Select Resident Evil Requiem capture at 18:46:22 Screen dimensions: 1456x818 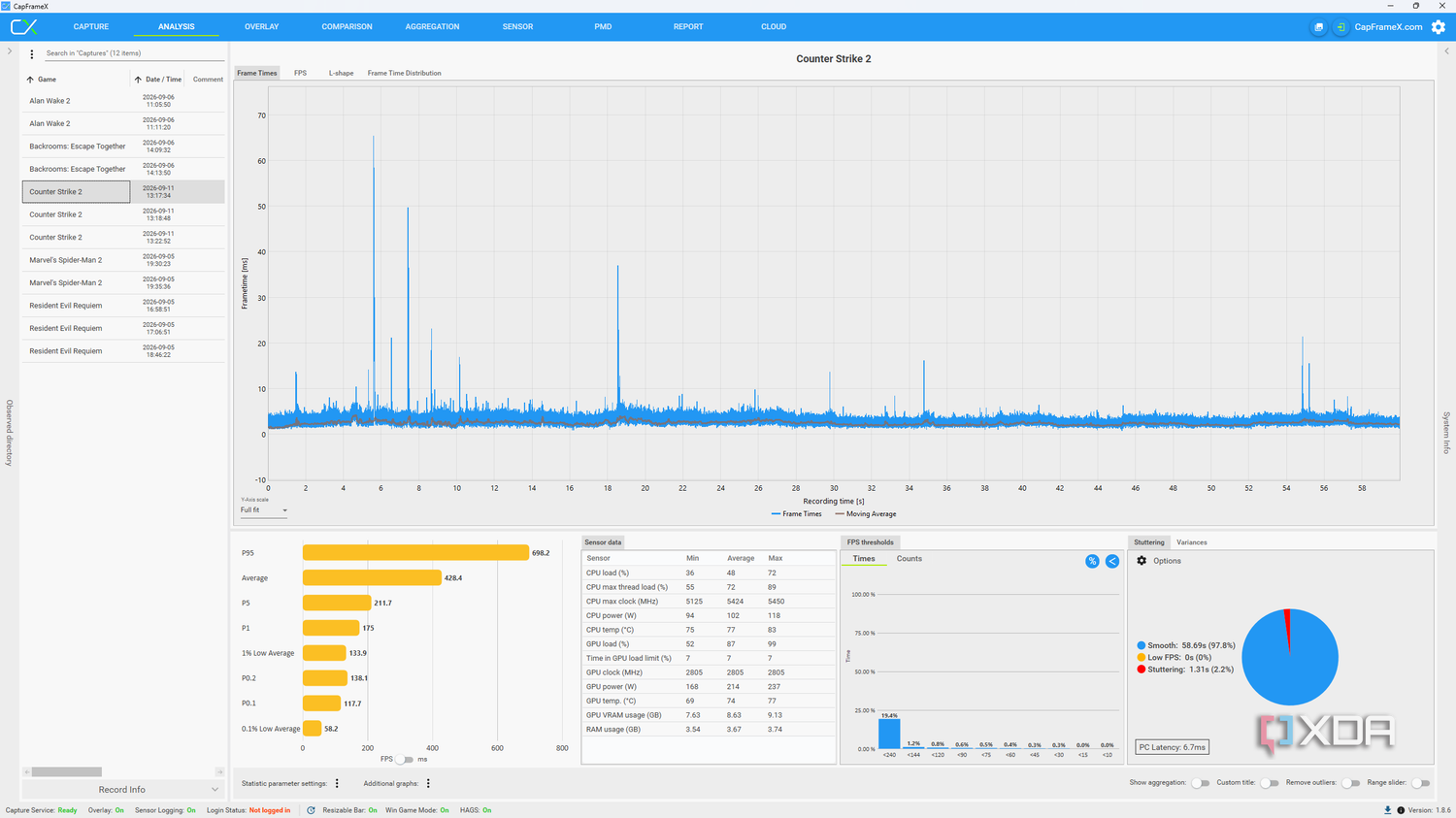coord(123,351)
